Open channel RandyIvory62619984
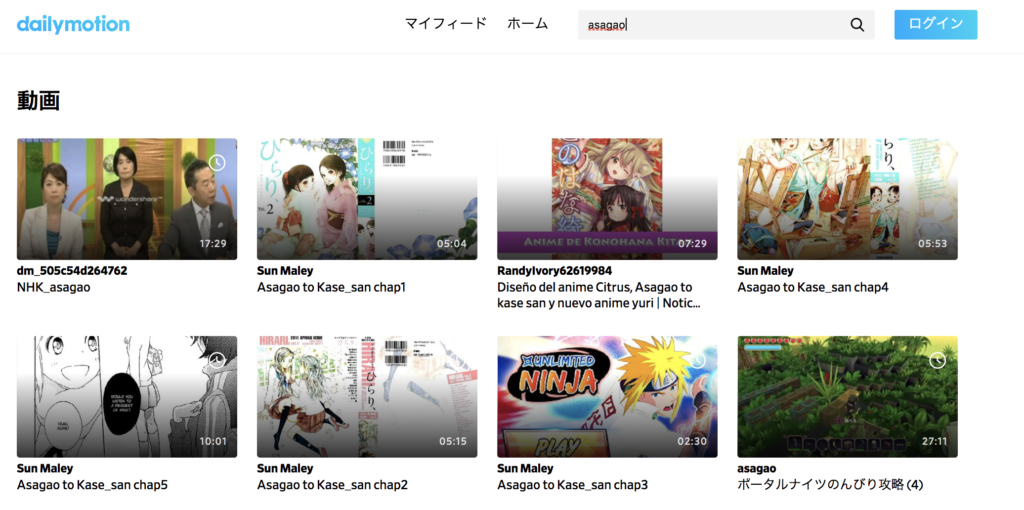This screenshot has height=510, width=1024. click(x=556, y=270)
